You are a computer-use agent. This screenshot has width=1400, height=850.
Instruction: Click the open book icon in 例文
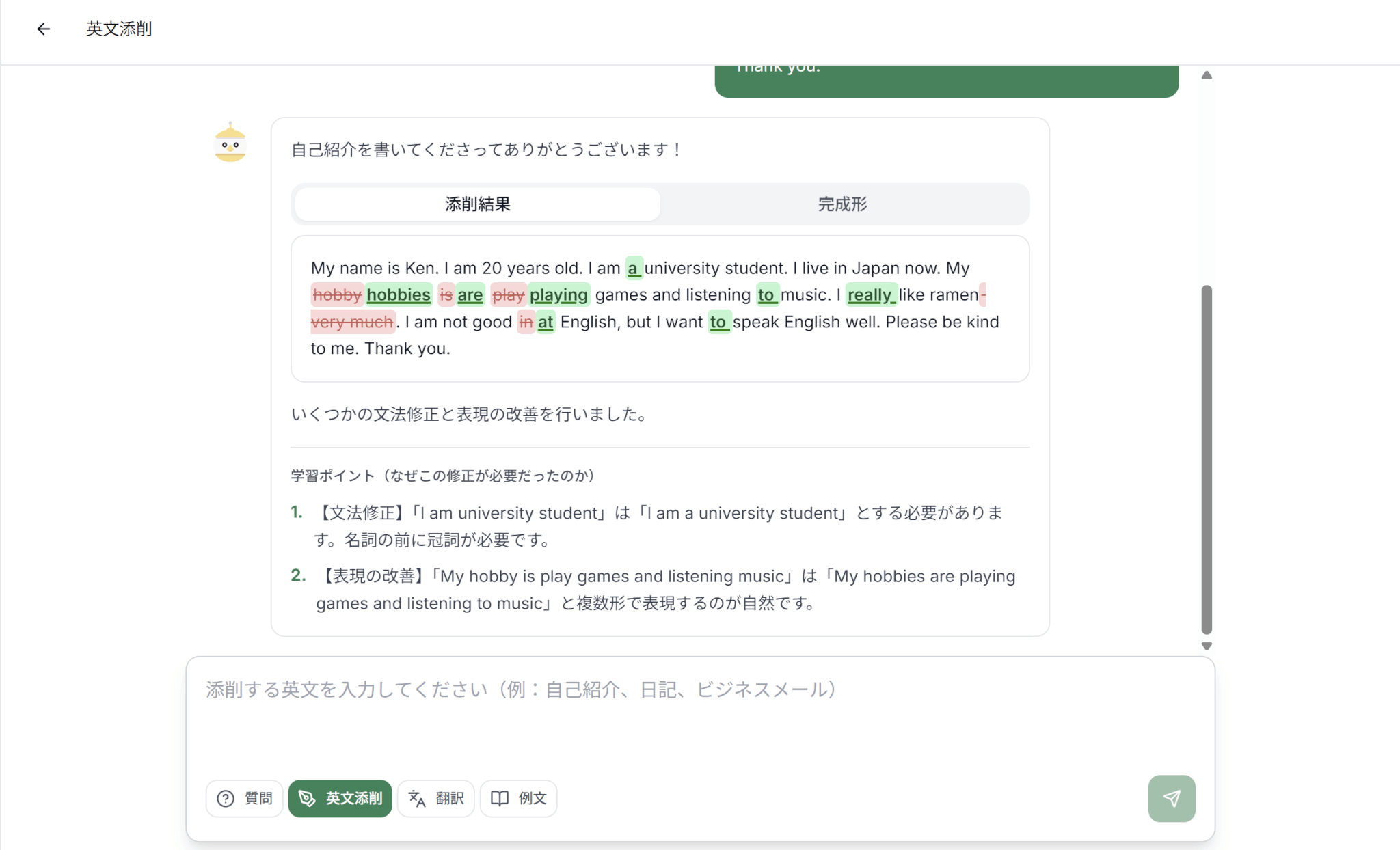point(500,798)
